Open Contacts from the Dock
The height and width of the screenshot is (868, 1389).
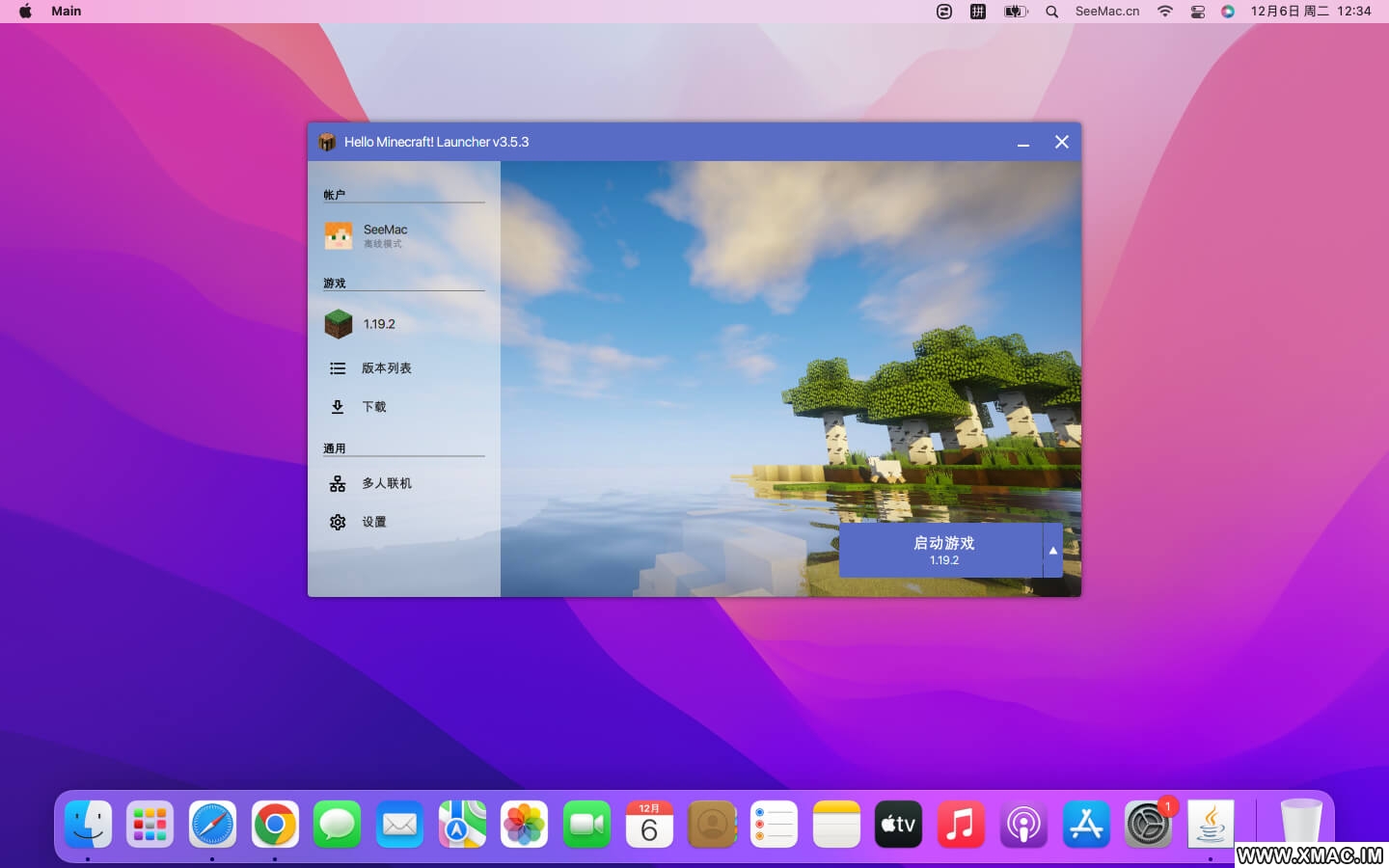tap(712, 825)
